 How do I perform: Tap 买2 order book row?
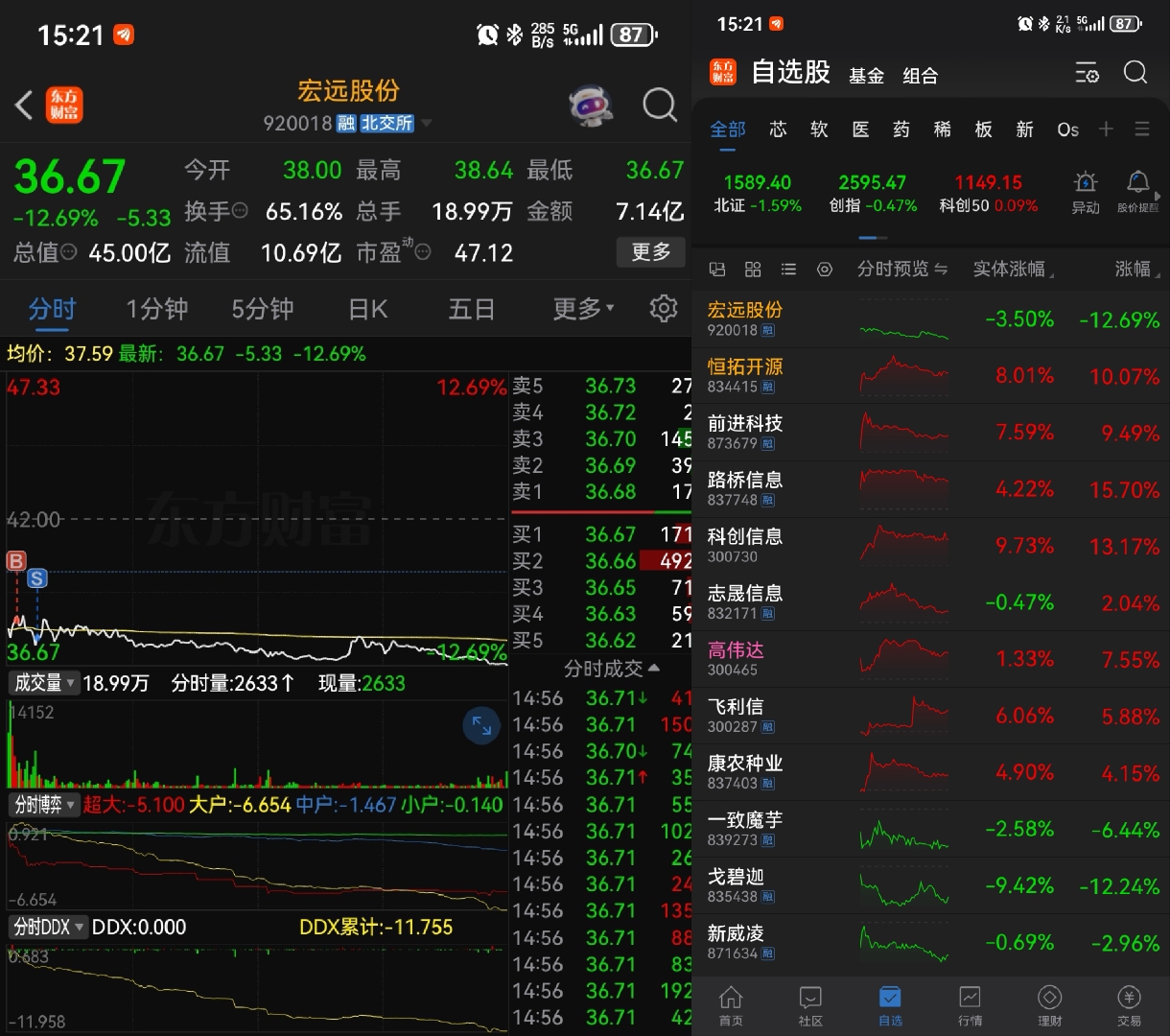(601, 560)
